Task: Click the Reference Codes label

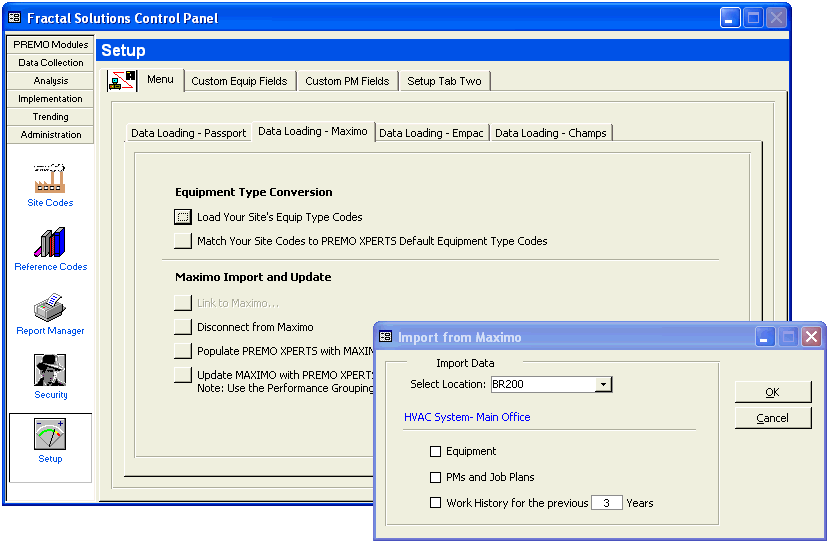Action: [51, 267]
